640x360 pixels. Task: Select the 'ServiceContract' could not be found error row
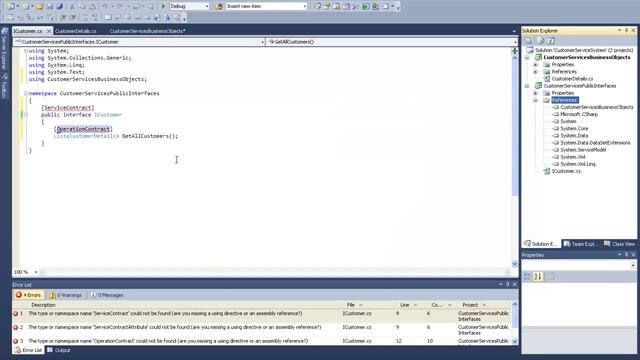point(261,316)
